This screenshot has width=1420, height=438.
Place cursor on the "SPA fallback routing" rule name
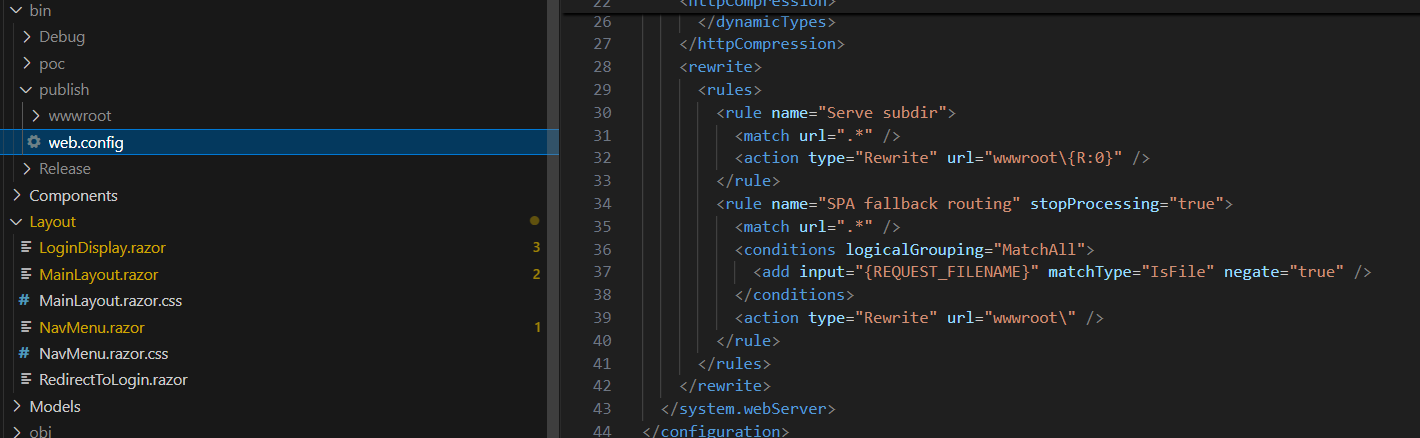(x=921, y=204)
